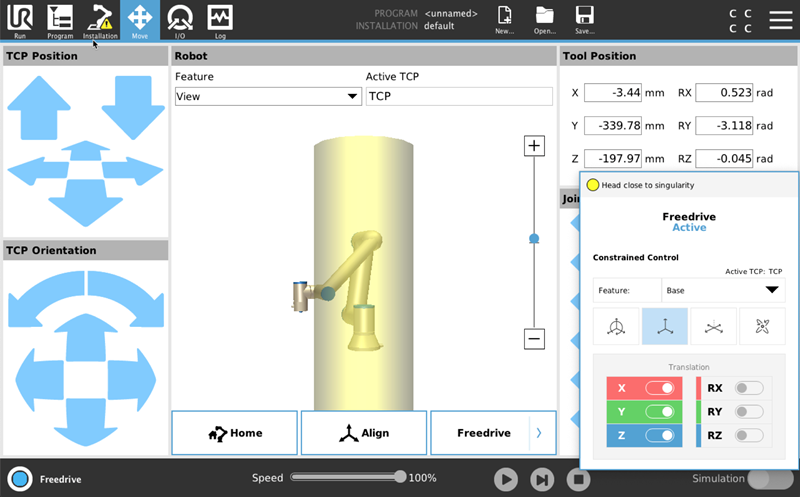Click the Align button
Screen dimensions: 800x497
(x=363, y=433)
